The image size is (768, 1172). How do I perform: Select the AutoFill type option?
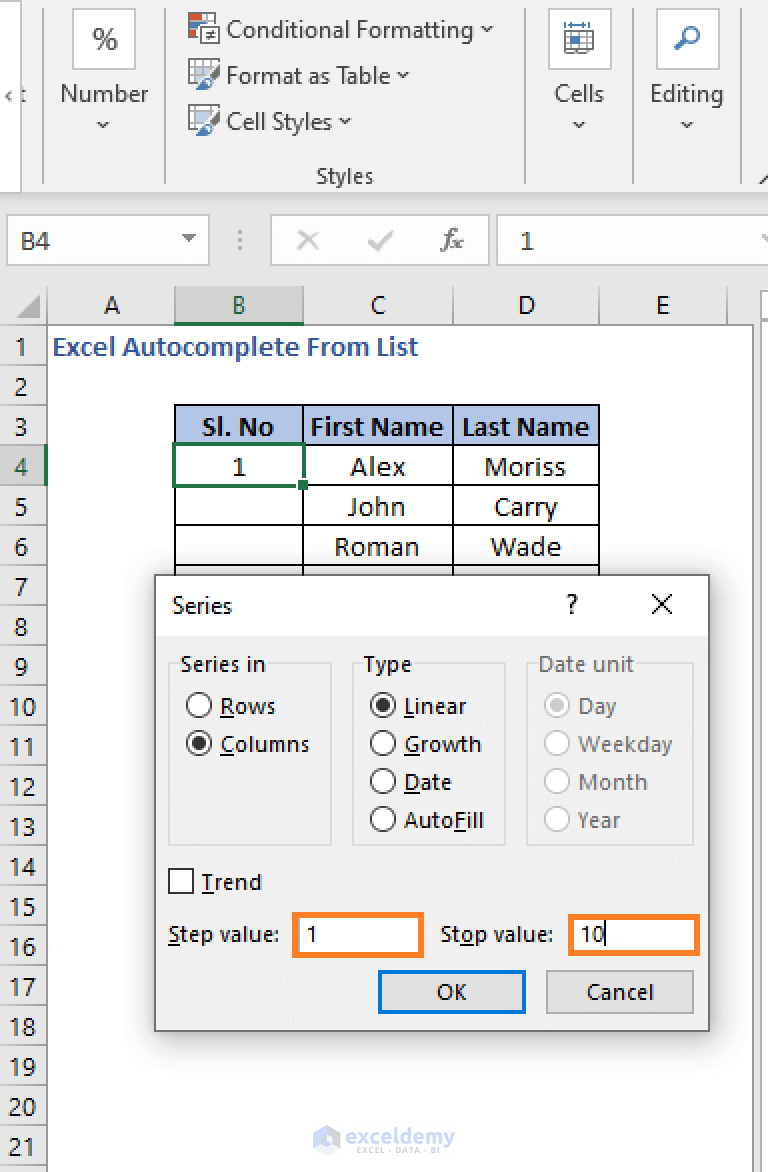383,820
